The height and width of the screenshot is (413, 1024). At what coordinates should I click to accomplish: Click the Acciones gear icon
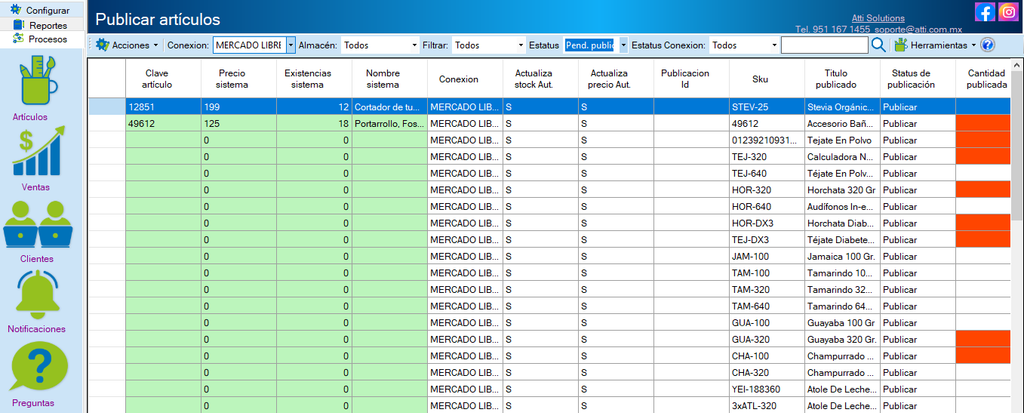point(103,45)
